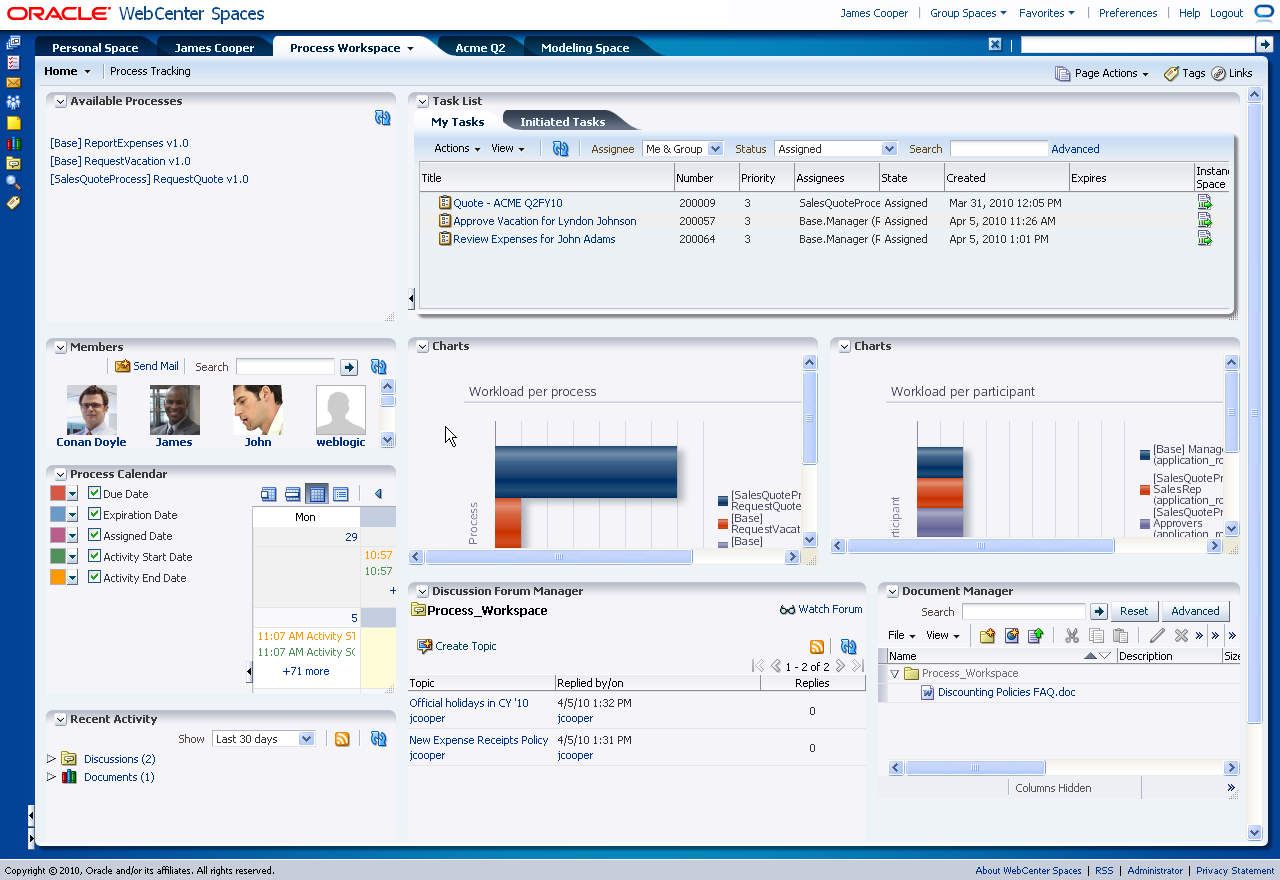The height and width of the screenshot is (880, 1280).
Task: Create new folder icon in Document Manager
Action: click(987, 635)
